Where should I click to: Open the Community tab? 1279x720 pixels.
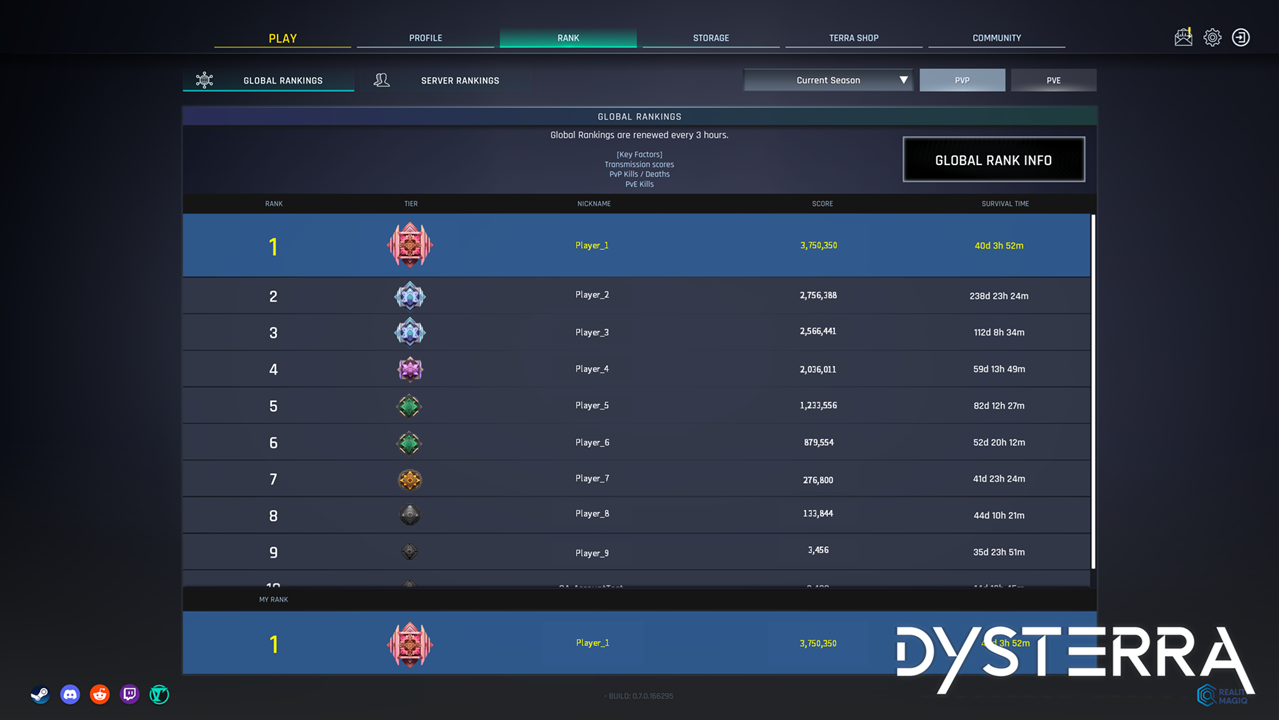point(997,38)
